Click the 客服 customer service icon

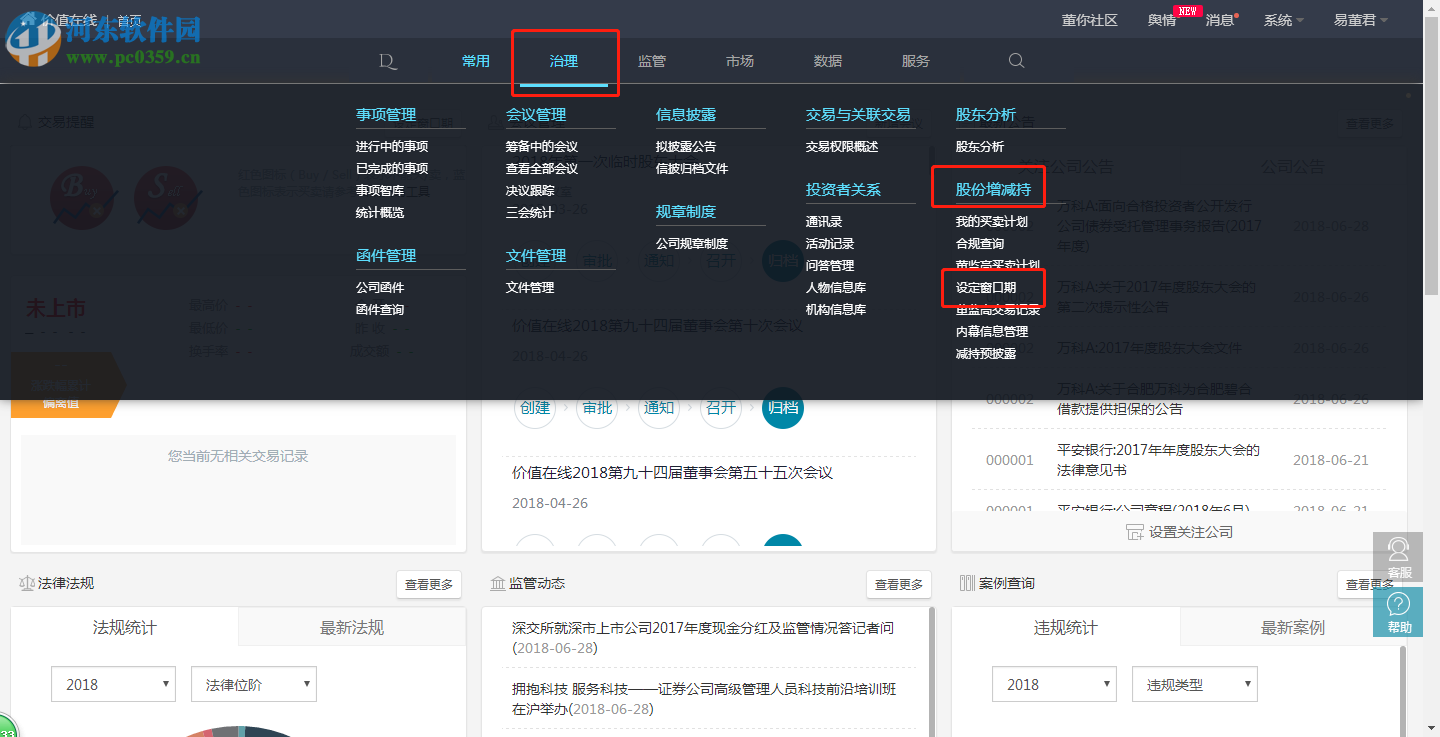coord(1398,557)
